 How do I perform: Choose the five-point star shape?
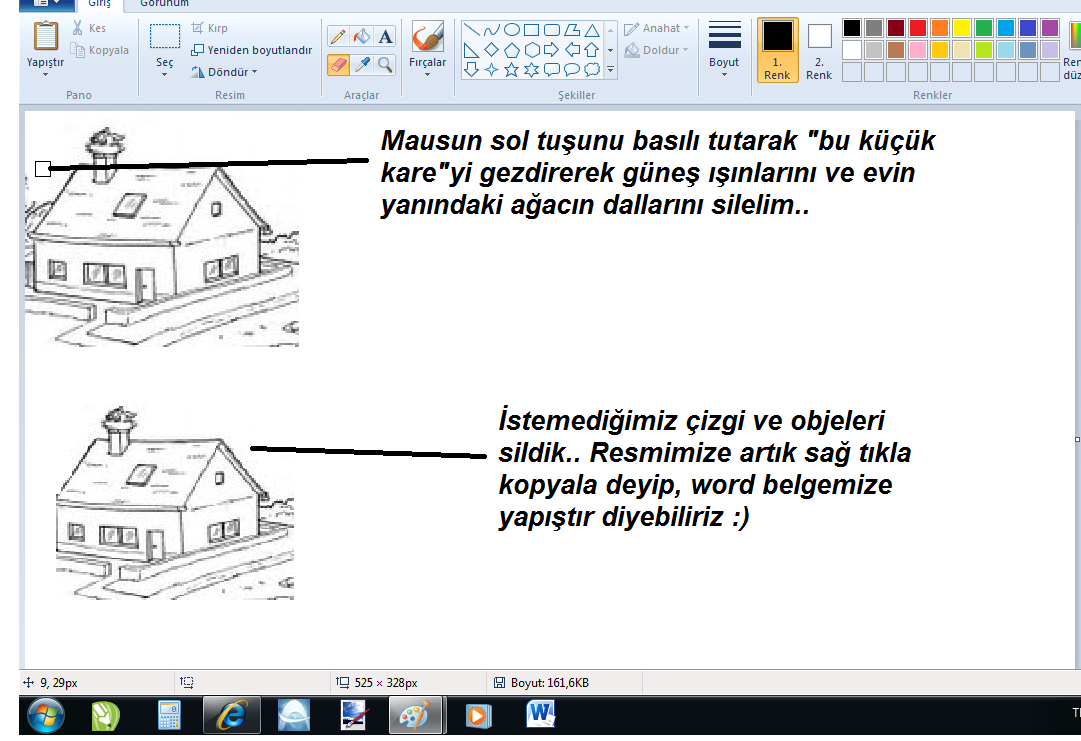click(512, 69)
